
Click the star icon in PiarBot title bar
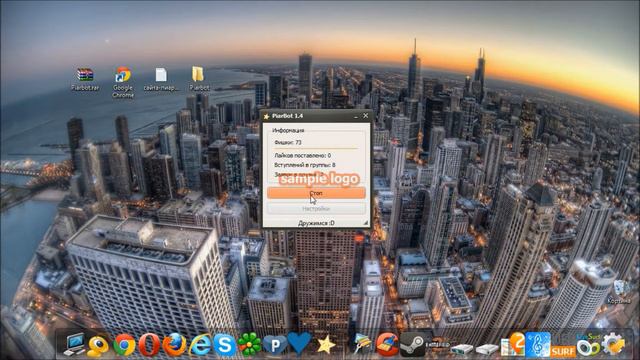[267, 116]
